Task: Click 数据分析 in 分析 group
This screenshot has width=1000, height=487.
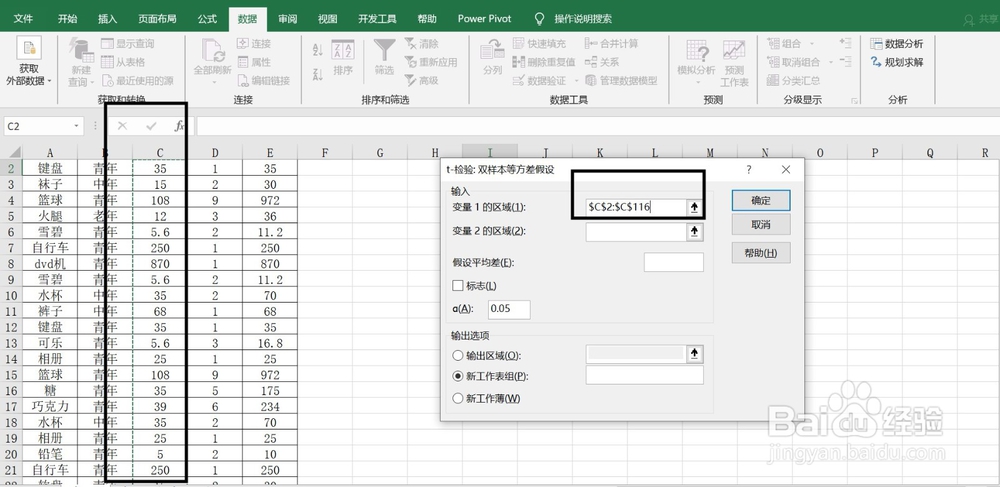Action: tap(897, 43)
